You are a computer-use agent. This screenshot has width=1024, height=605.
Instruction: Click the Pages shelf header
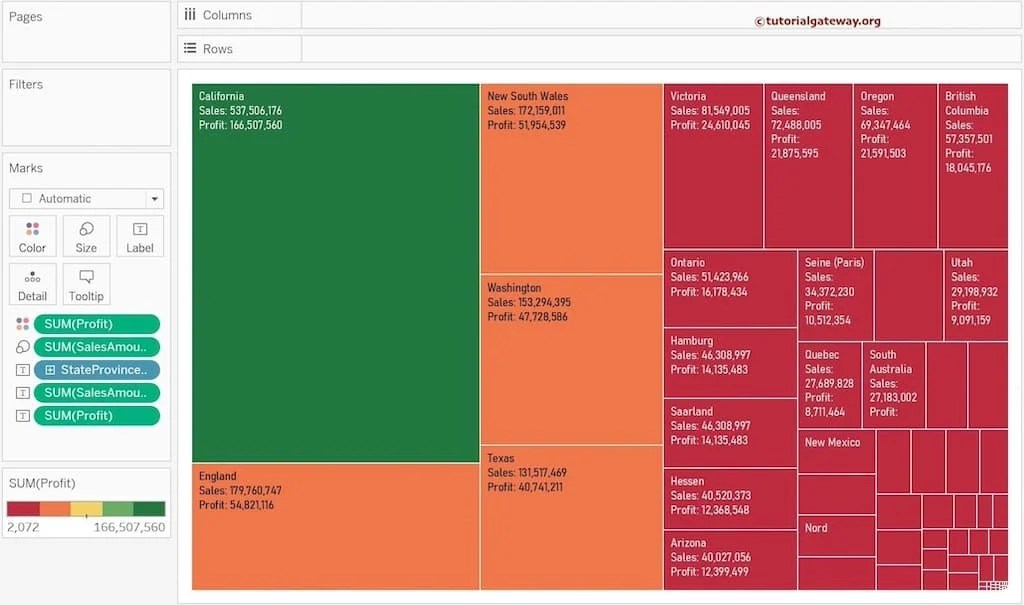click(26, 16)
